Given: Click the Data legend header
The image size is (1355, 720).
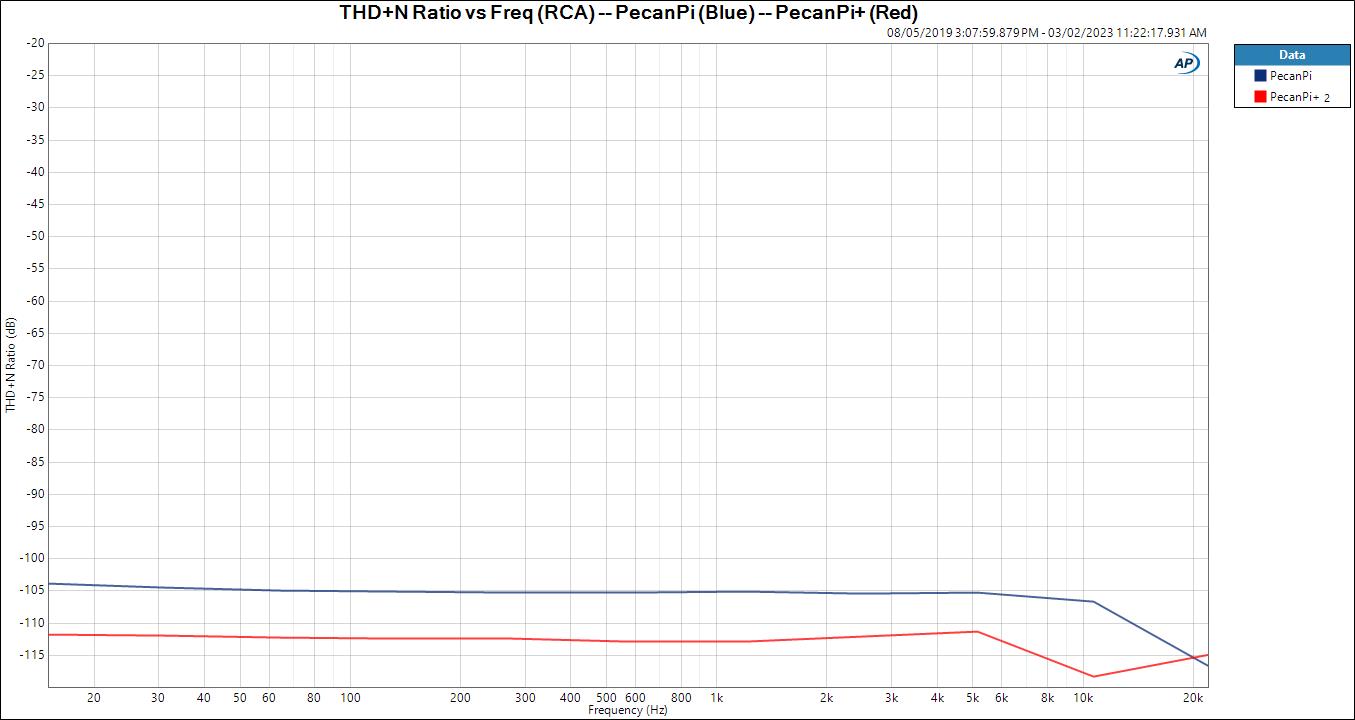Looking at the screenshot, I should 1291,55.
